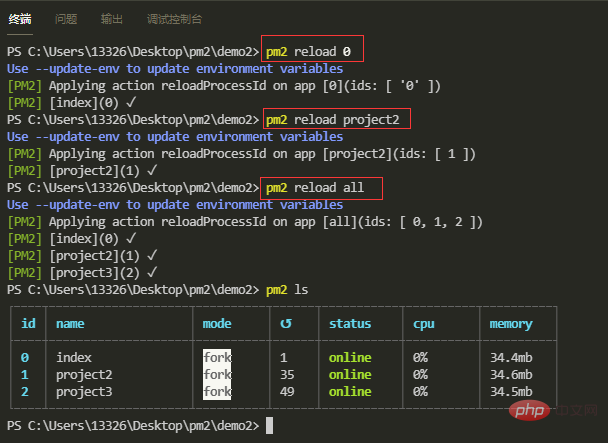The width and height of the screenshot is (608, 443).
Task: Click 'project3' in the name column
Action: (x=84, y=392)
